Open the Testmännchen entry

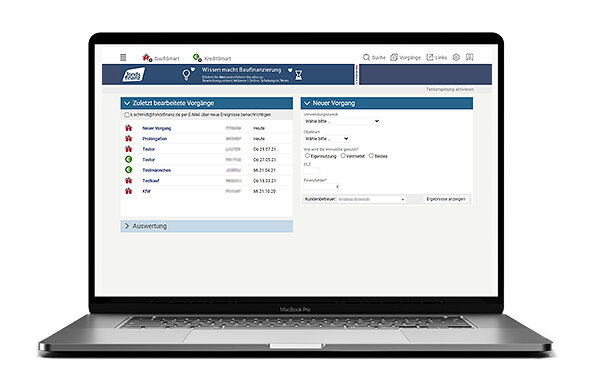click(156, 170)
